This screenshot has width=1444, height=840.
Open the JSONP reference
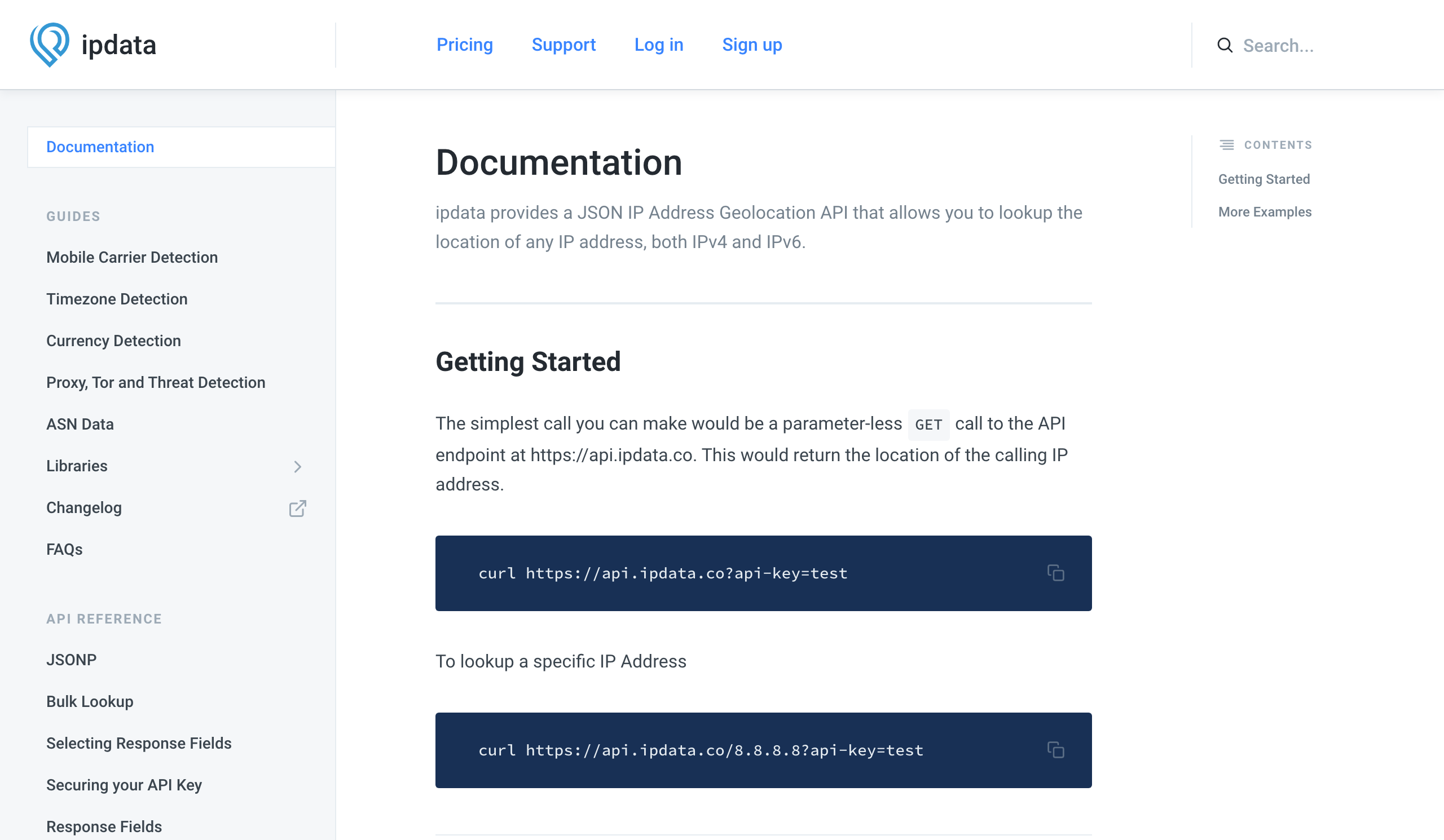[71, 660]
